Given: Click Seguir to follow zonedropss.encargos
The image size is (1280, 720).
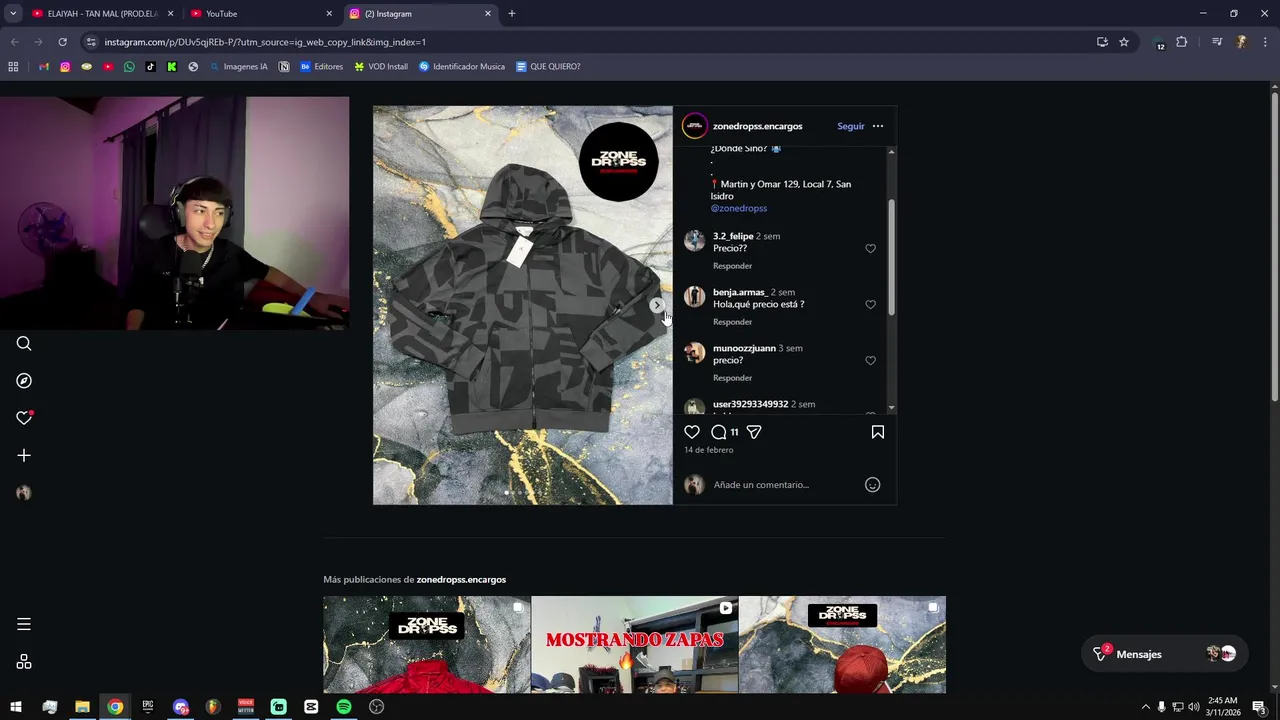Looking at the screenshot, I should 851,126.
